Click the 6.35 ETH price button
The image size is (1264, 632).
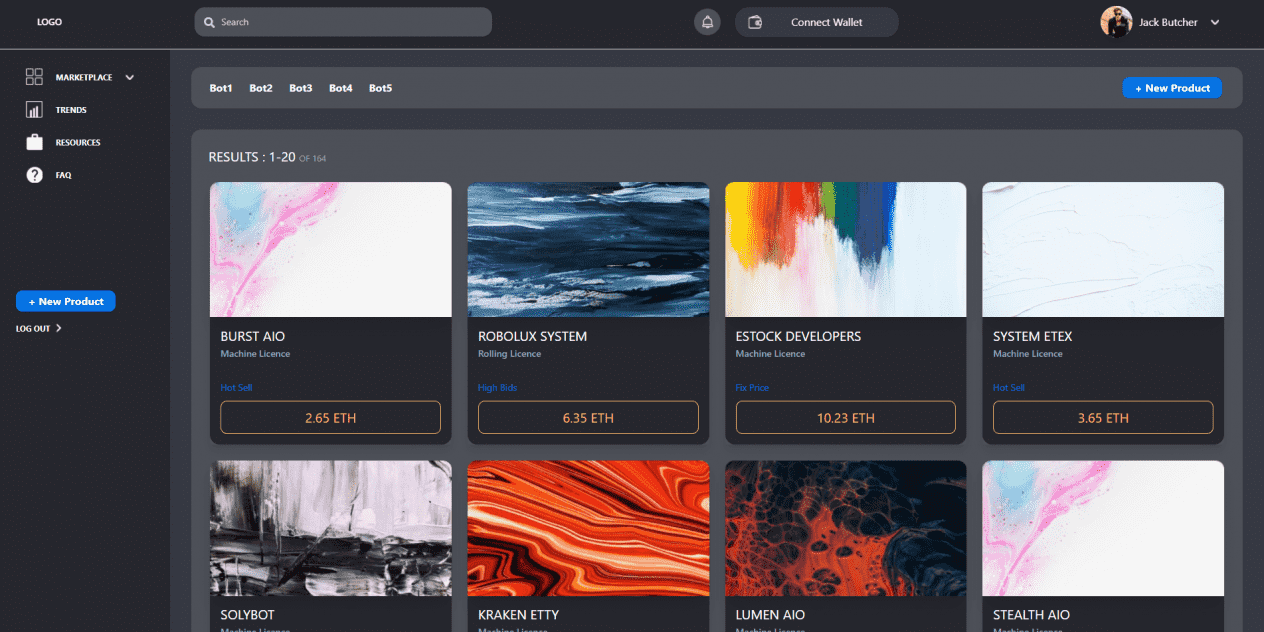click(588, 418)
